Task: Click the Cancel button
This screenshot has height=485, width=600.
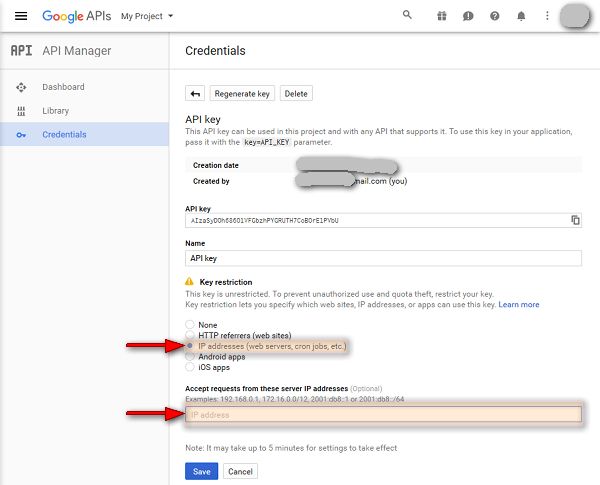Action: pos(240,471)
